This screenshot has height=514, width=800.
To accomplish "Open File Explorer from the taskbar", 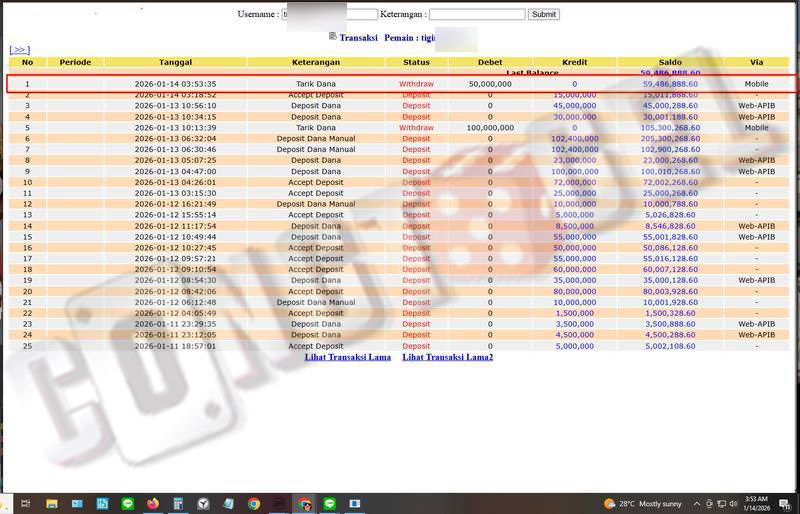I will pyautogui.click(x=51, y=504).
